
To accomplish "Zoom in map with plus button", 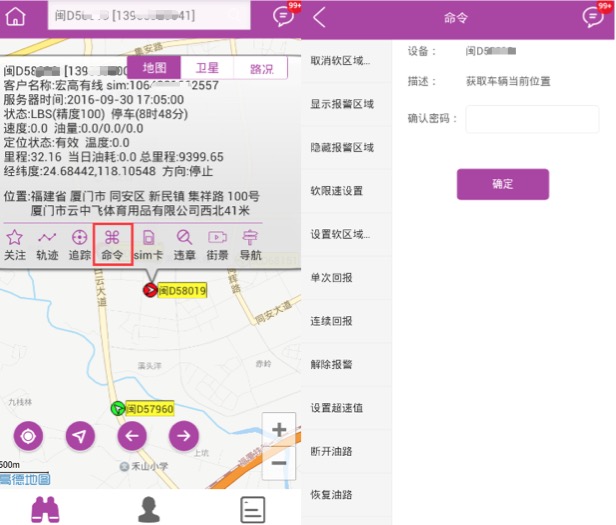I will [279, 430].
